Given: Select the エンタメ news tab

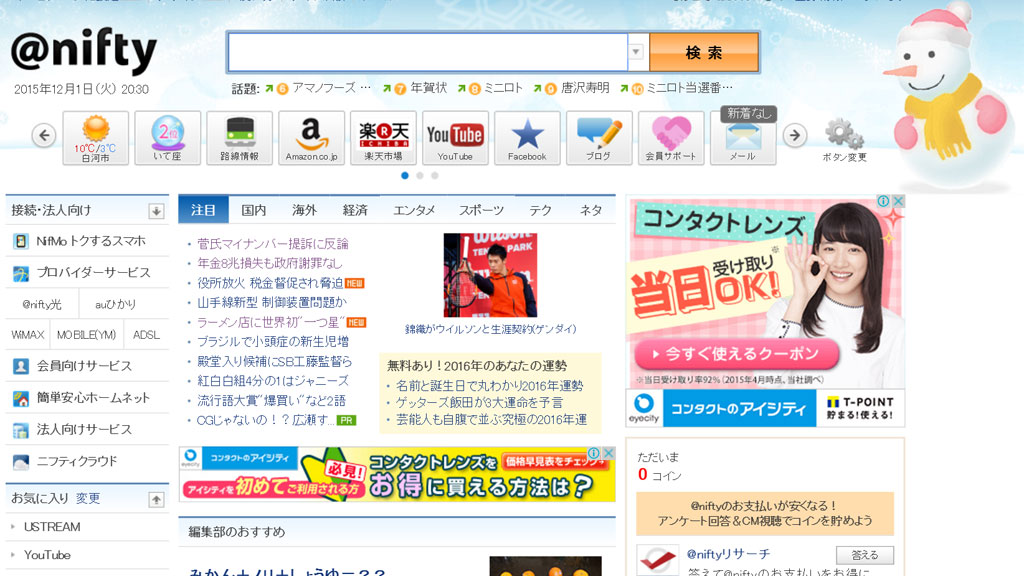Looking at the screenshot, I should [x=414, y=210].
